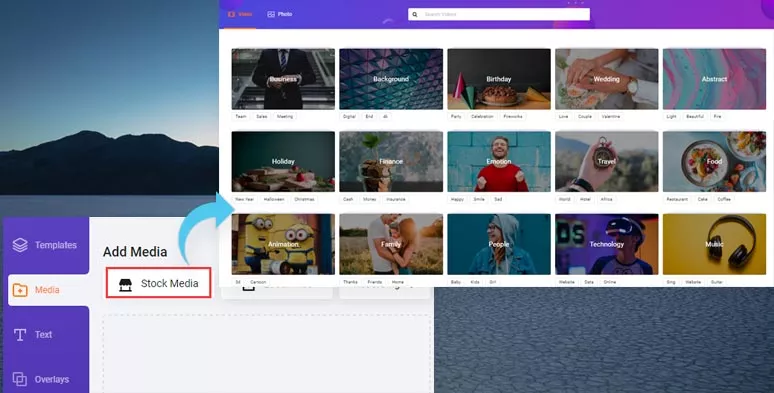
Task: Select the Hotel tag
Action: [585, 199]
